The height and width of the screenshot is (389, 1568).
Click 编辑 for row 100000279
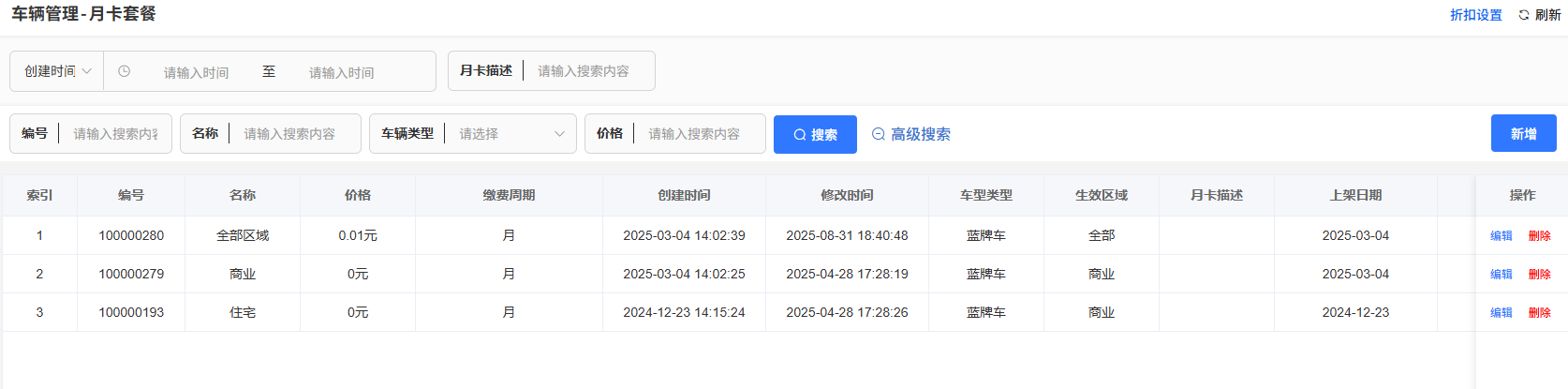(1501, 274)
